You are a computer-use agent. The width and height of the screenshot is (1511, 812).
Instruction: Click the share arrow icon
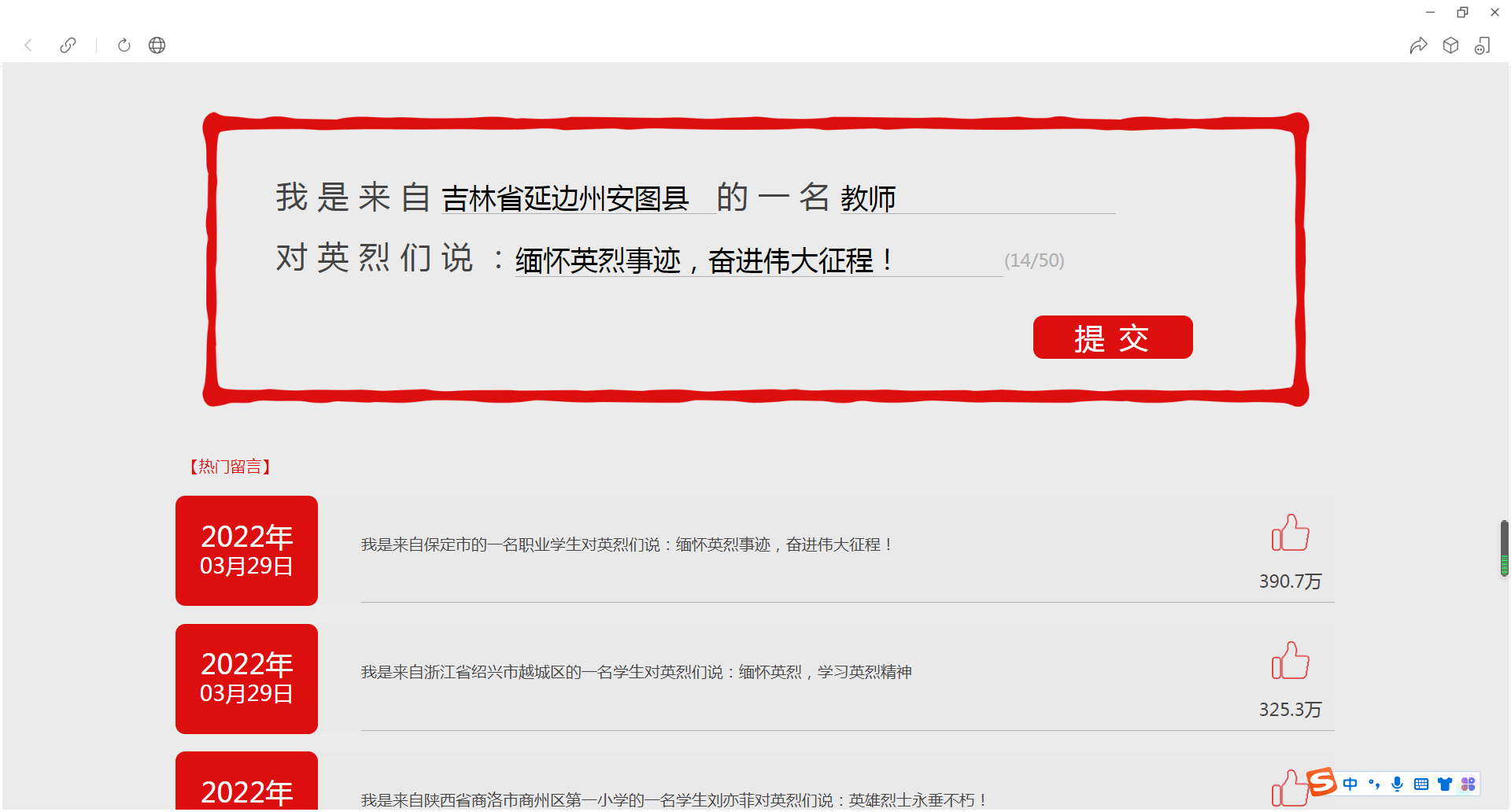pos(1418,46)
